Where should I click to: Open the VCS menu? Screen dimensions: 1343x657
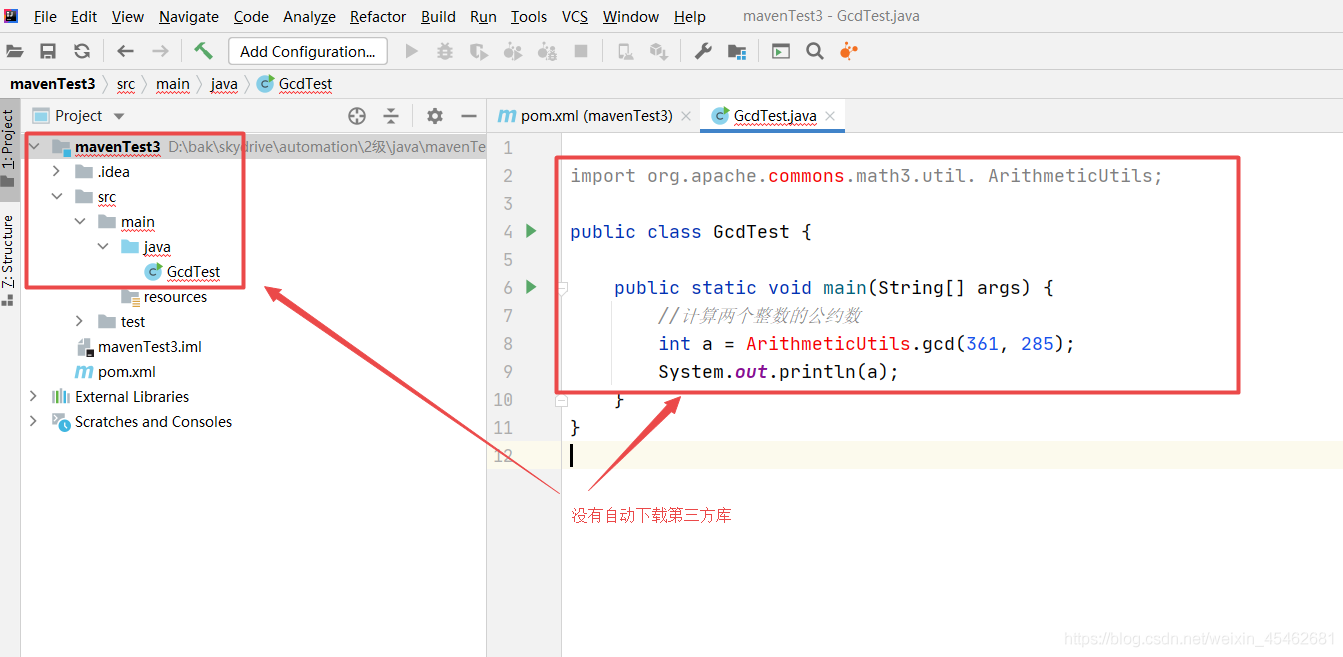click(x=575, y=17)
